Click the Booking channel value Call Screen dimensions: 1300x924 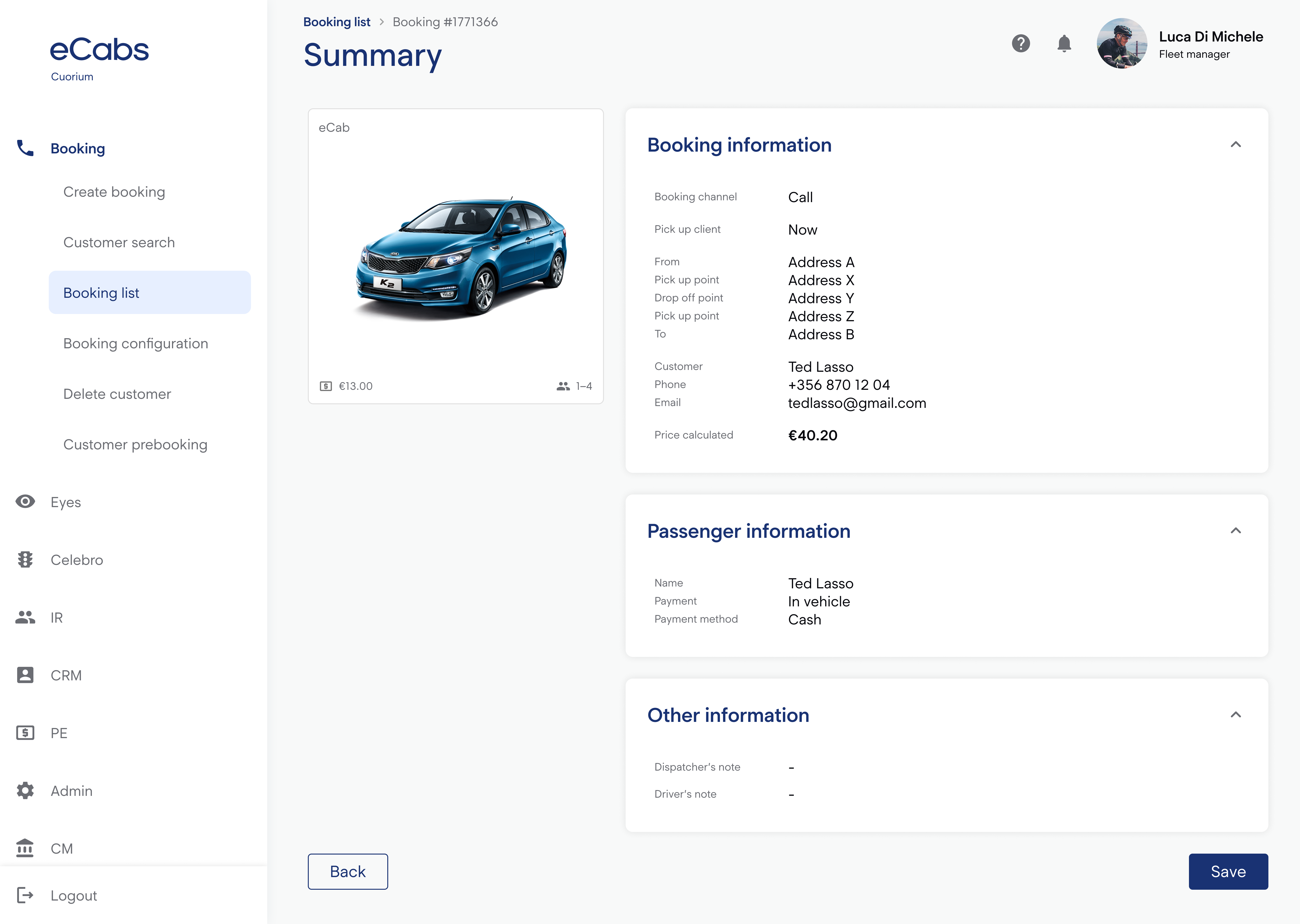click(x=800, y=197)
